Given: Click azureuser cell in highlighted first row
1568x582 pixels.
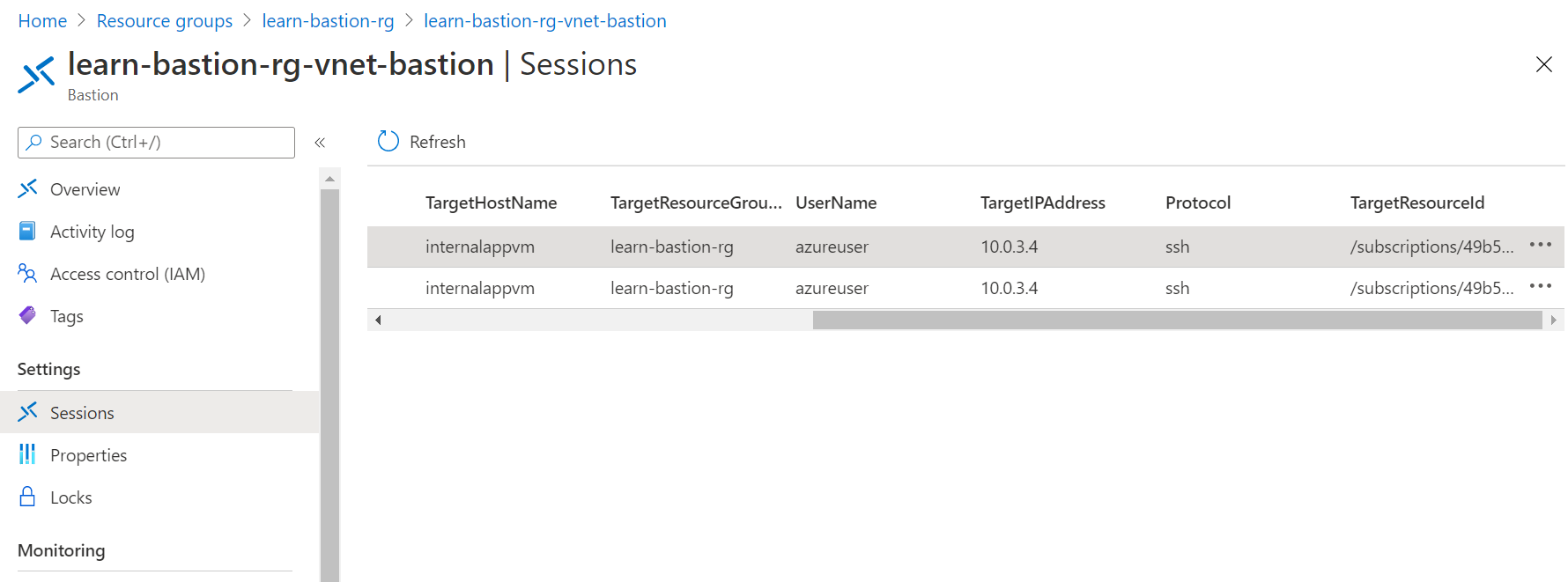Looking at the screenshot, I should point(832,247).
